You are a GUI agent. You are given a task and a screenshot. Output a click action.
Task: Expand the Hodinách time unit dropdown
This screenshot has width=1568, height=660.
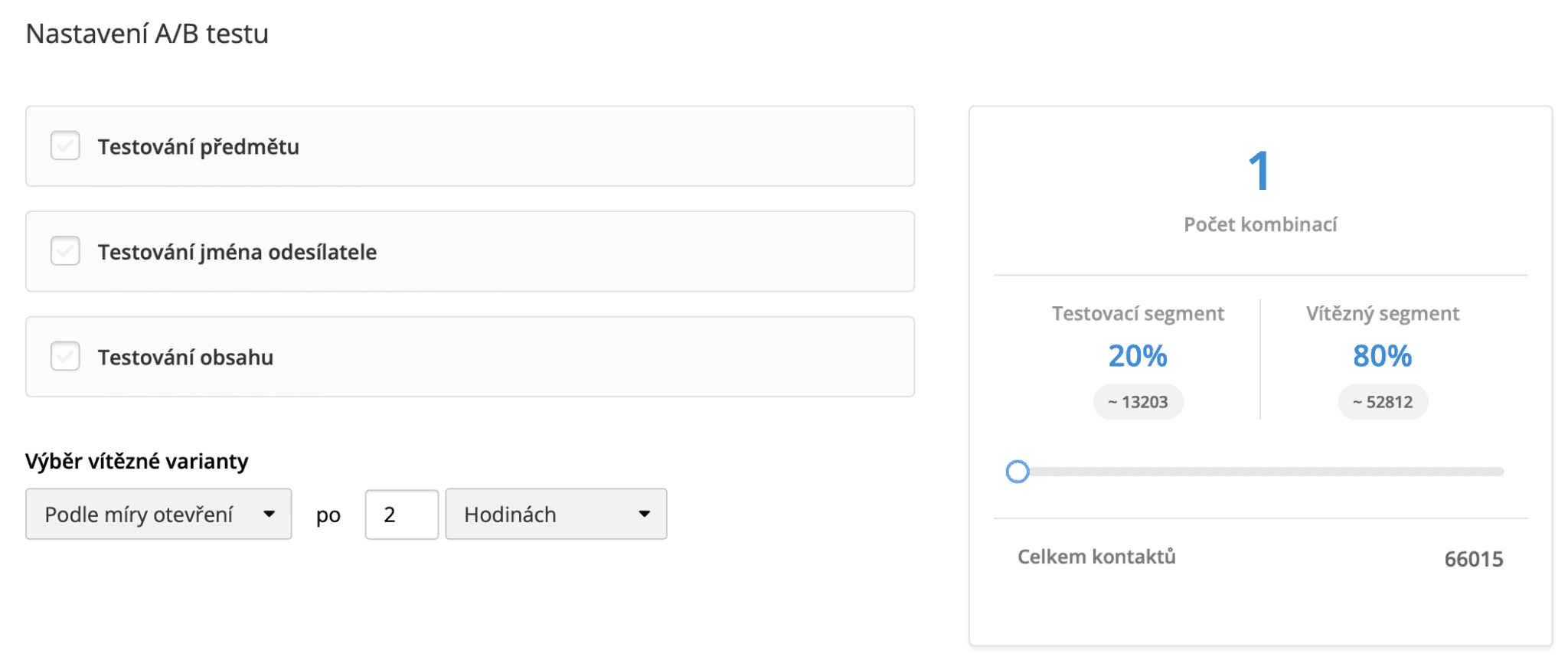coord(556,515)
